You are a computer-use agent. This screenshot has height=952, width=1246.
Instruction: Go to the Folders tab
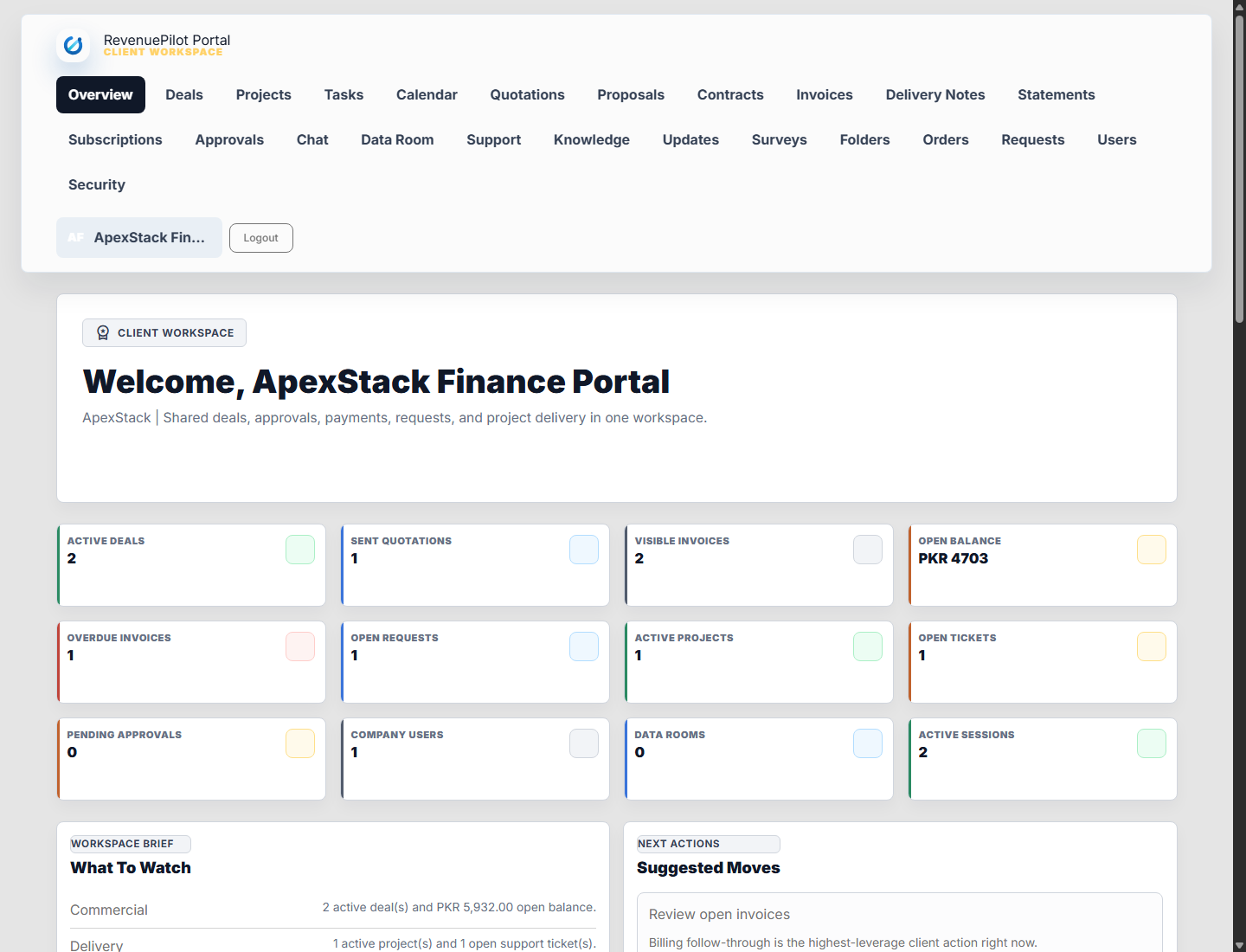point(864,140)
